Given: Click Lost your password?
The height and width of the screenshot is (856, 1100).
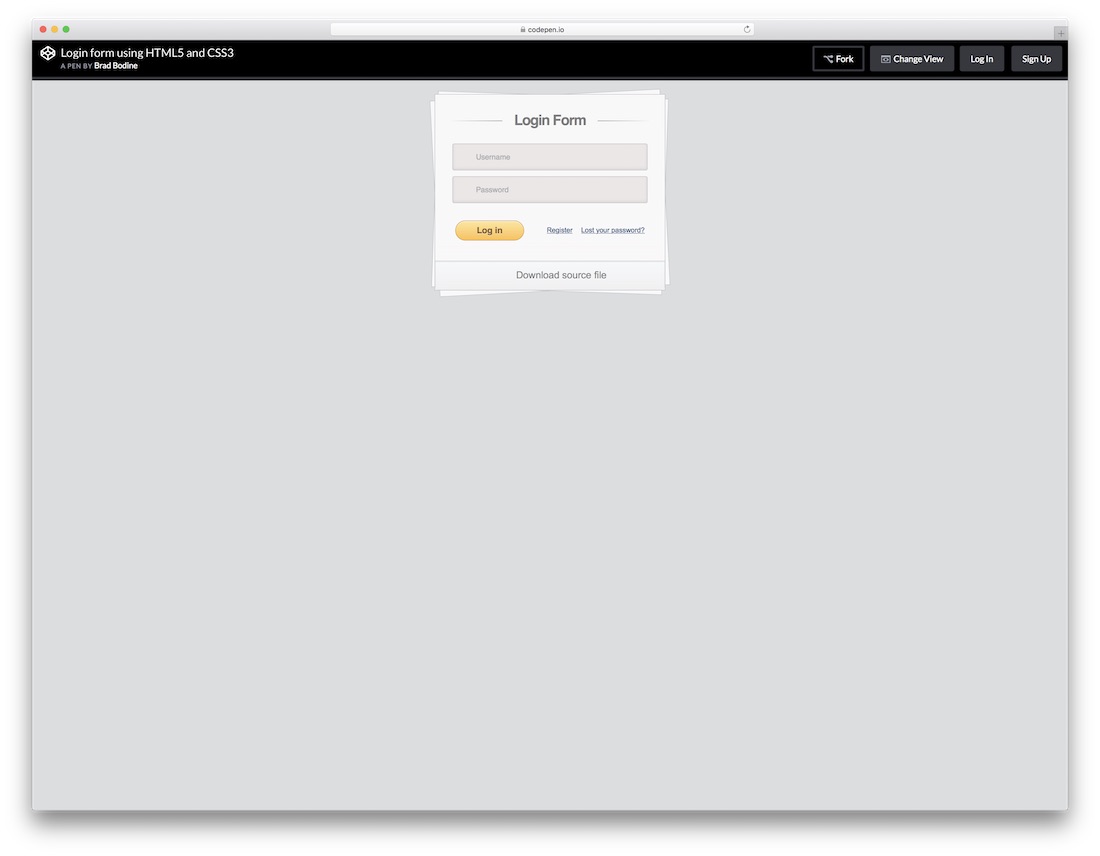Looking at the screenshot, I should point(612,230).
